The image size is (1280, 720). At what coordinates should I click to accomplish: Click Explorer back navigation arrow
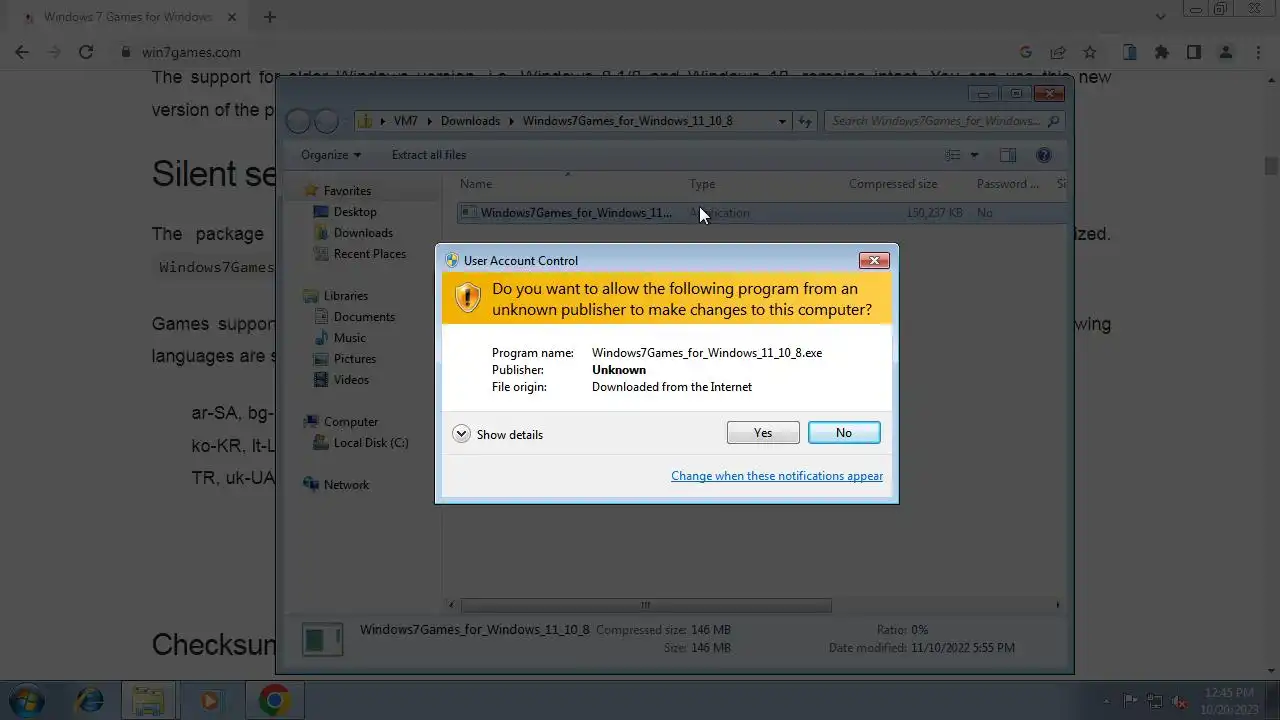[299, 121]
